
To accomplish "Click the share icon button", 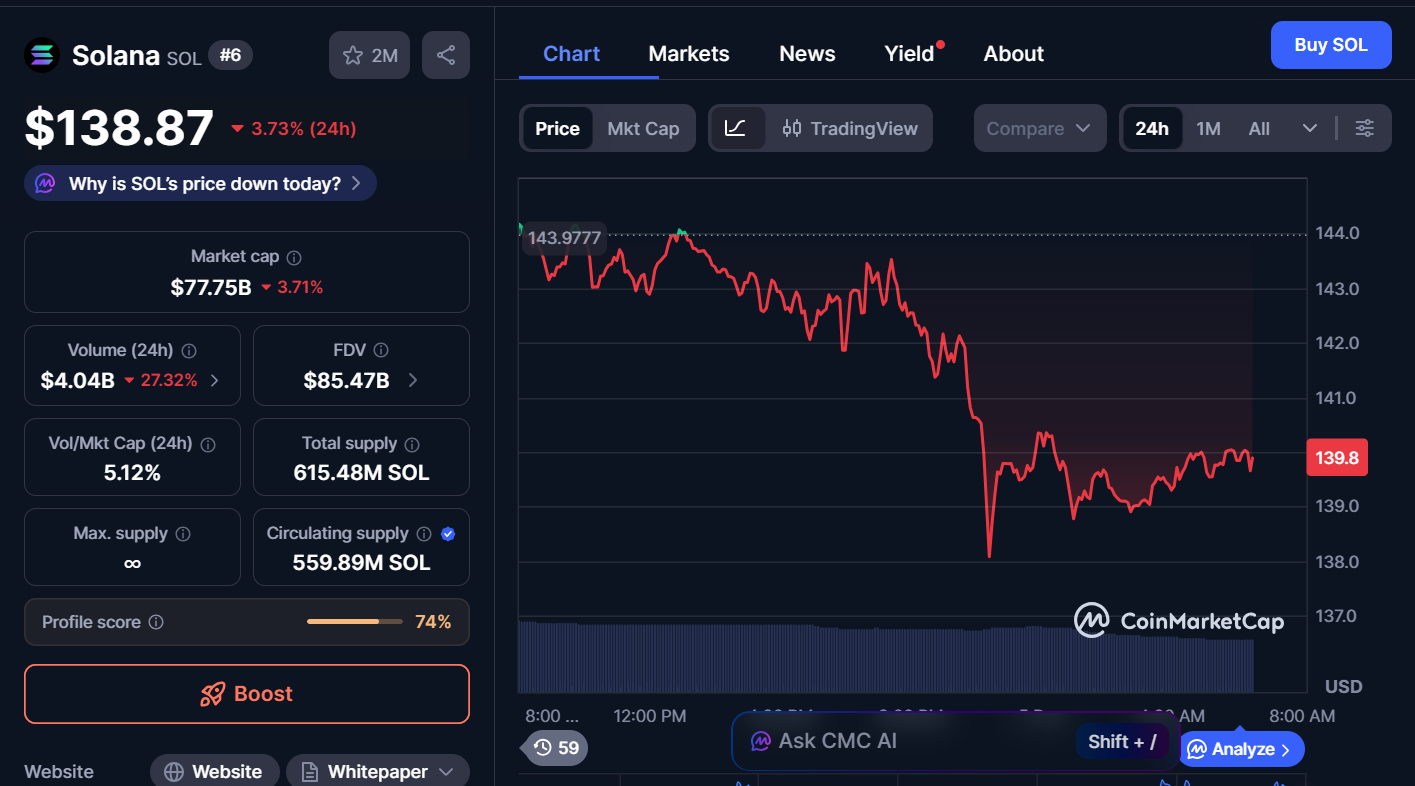I will pyautogui.click(x=446, y=56).
